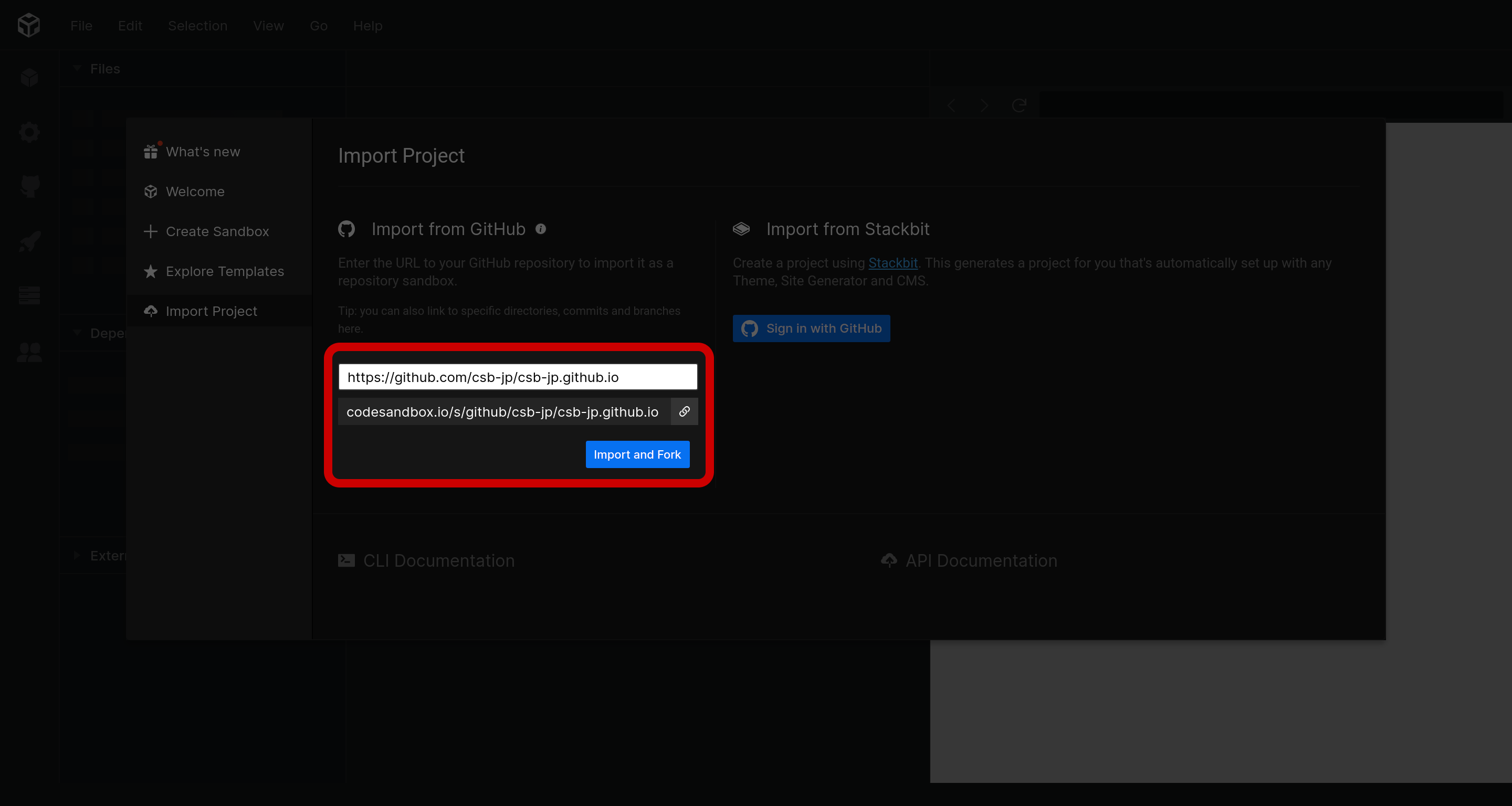Select Welcome in modal sidebar

pos(219,192)
